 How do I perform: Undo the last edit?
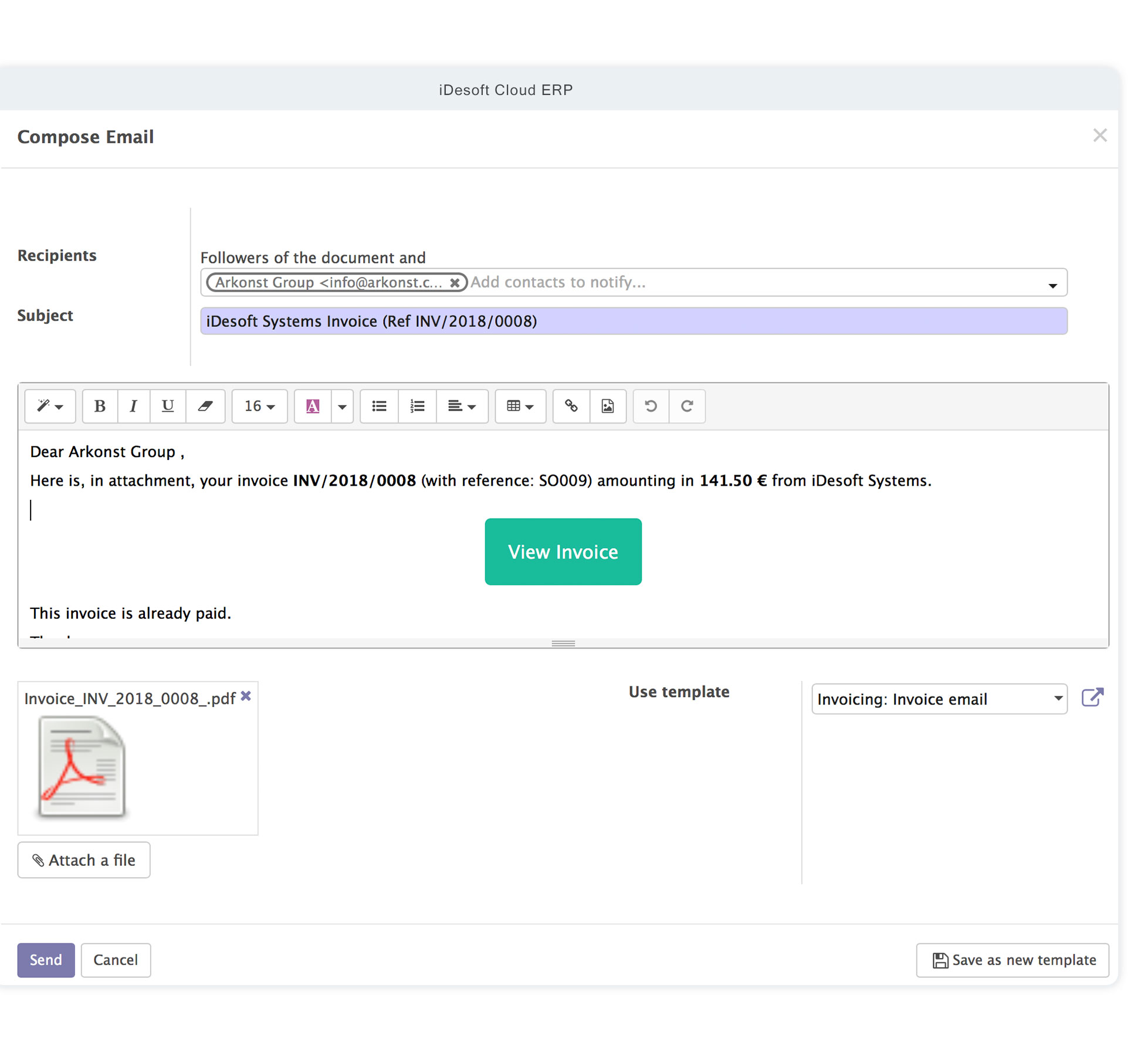(651, 406)
